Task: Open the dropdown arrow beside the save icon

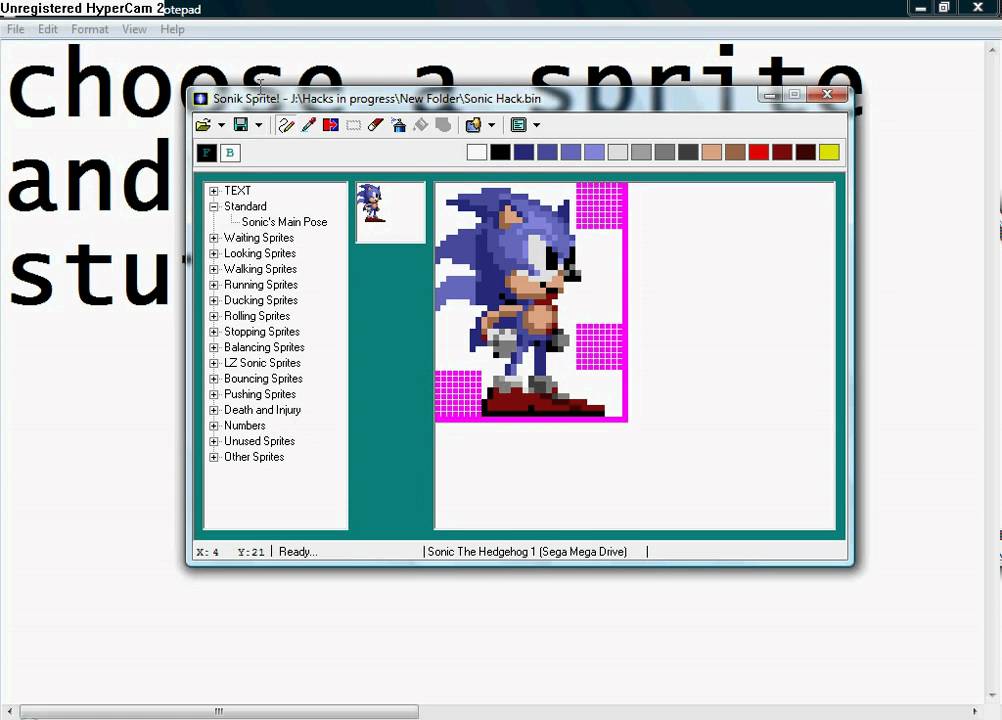Action: pos(258,125)
